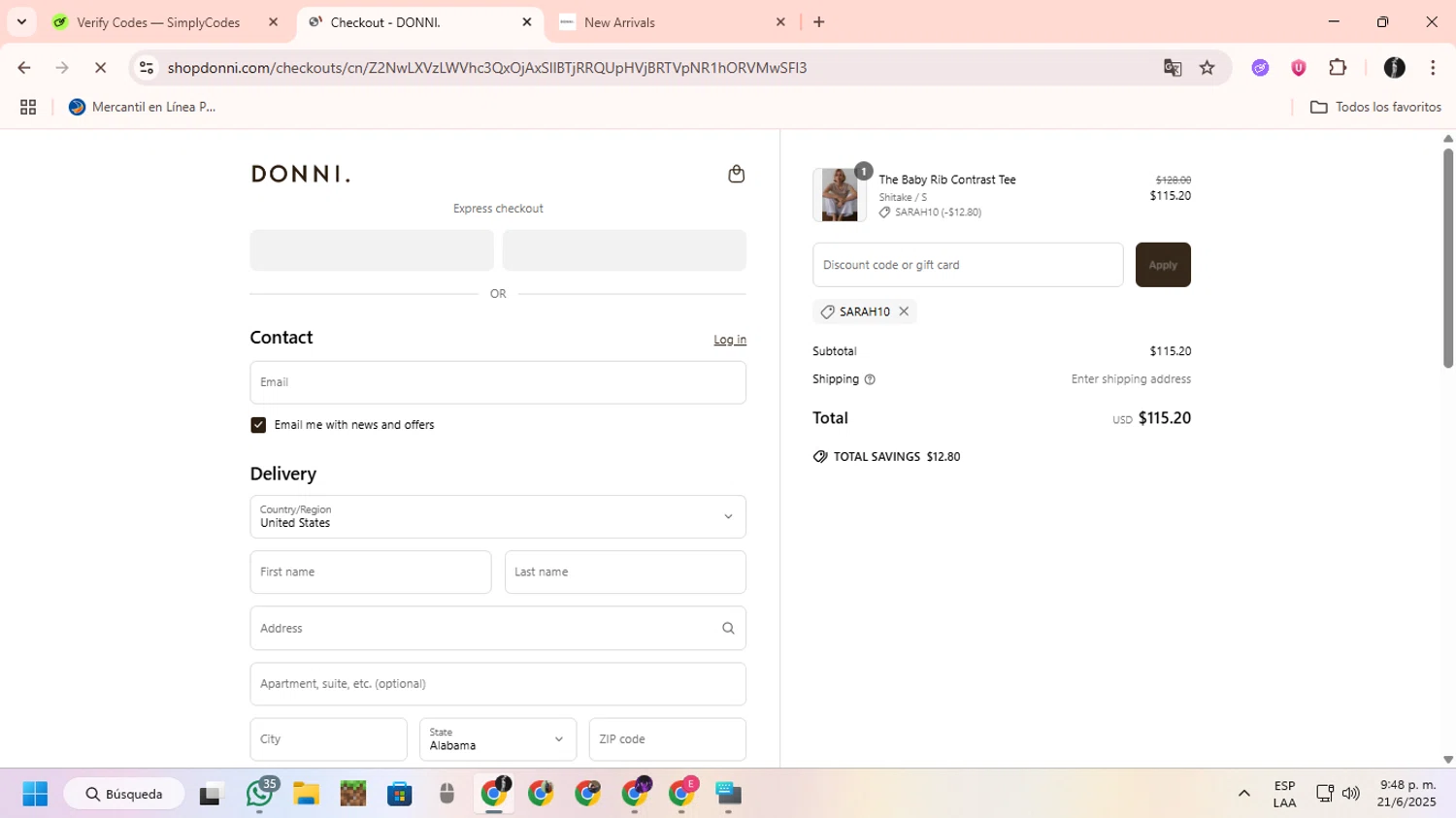
Task: Expand the State dropdown showing Alabama
Action: 498,739
